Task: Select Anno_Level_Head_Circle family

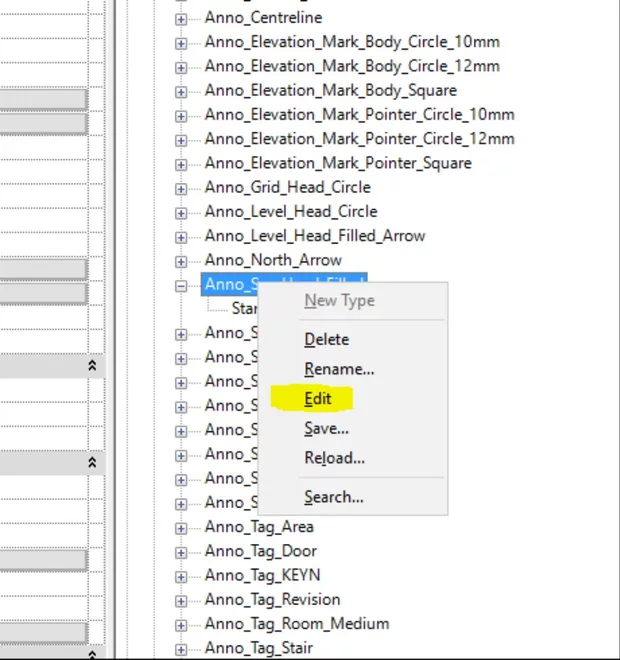Action: pos(290,212)
